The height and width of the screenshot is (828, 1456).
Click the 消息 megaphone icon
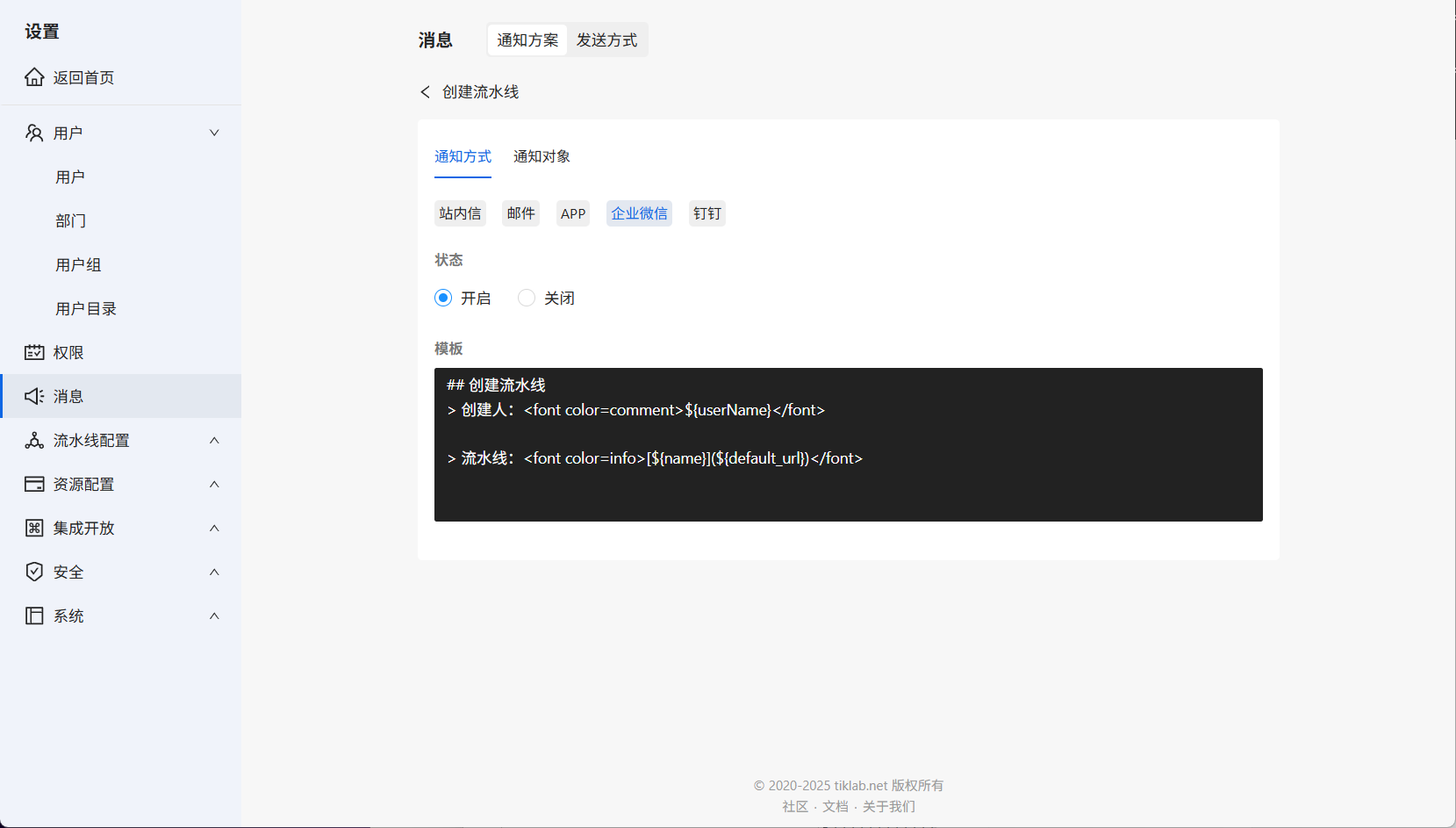click(34, 396)
